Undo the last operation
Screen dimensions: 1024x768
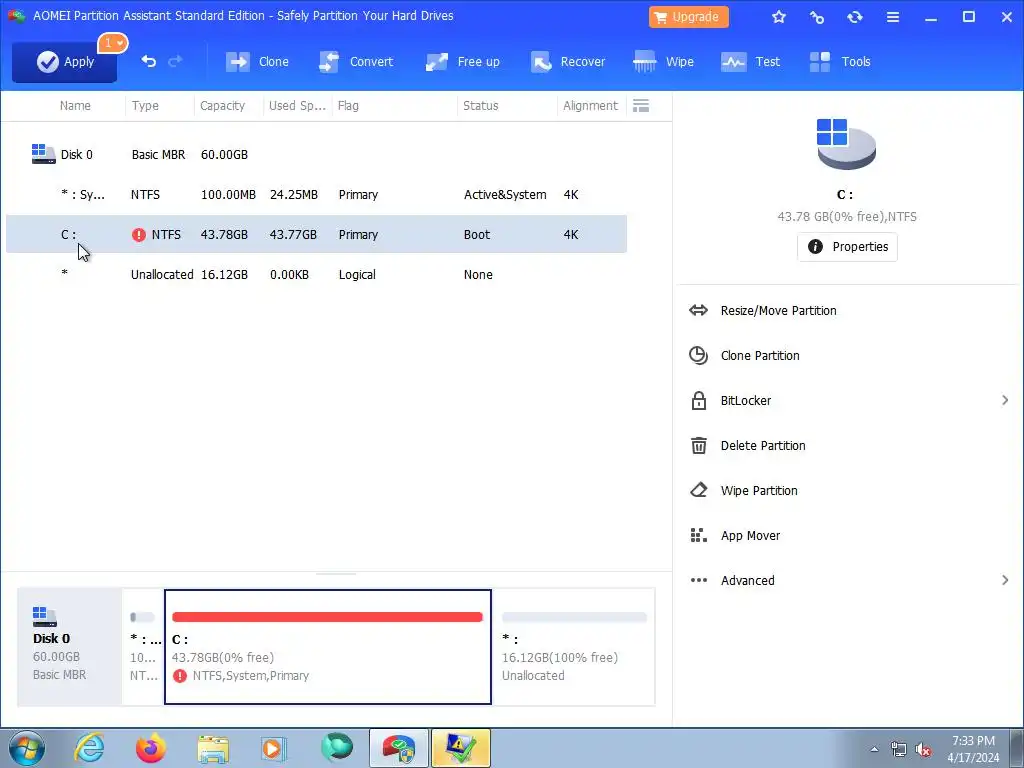tap(148, 61)
